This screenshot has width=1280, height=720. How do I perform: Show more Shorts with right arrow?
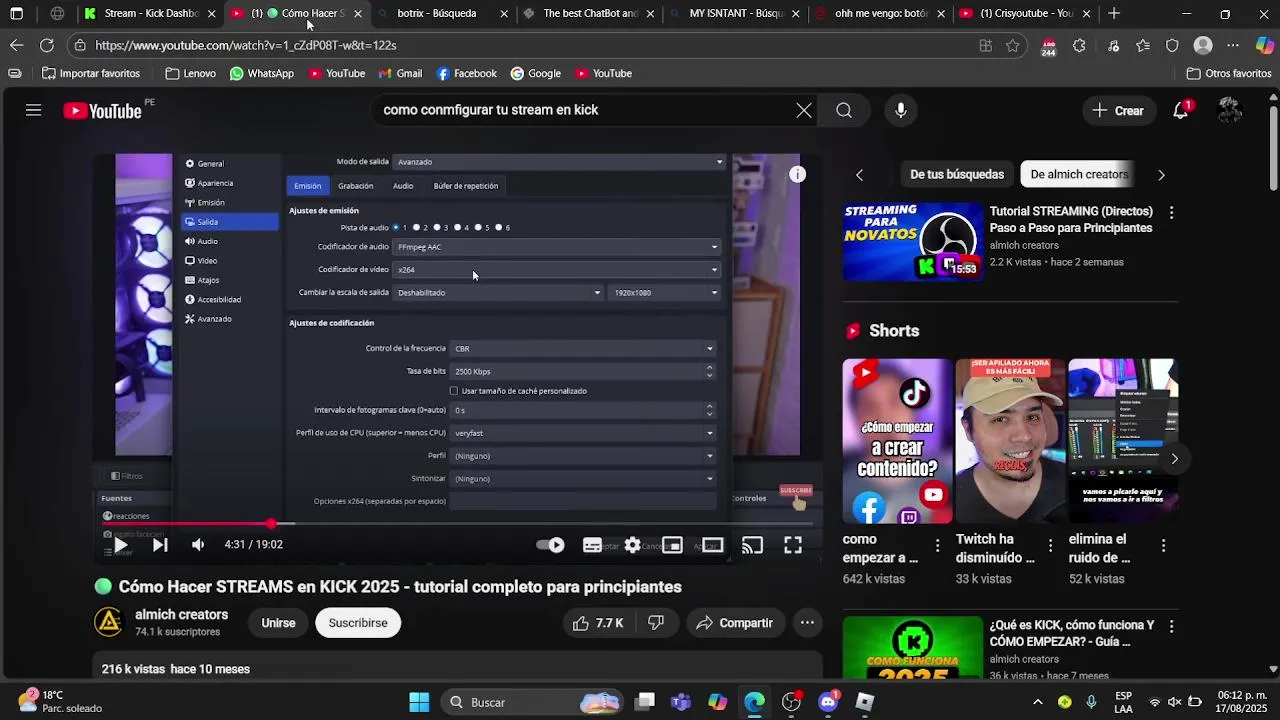(1174, 458)
